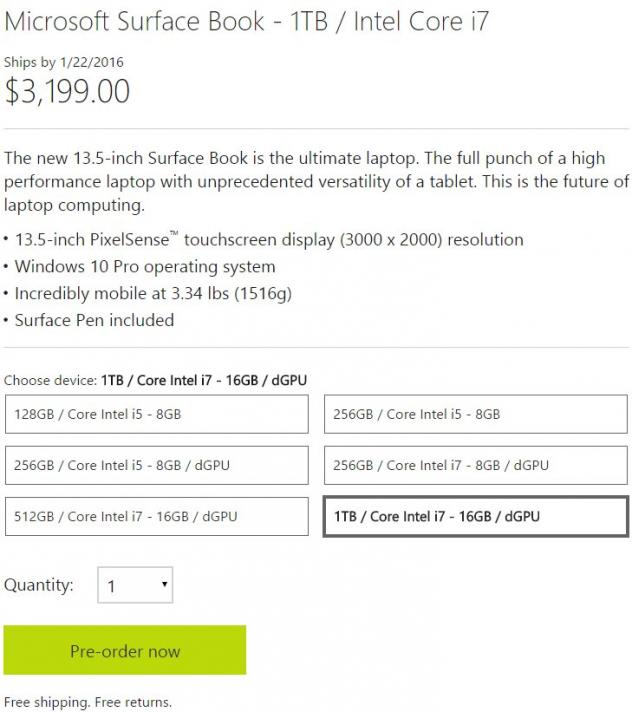Click the Quantity label
Screen dimensions: 632x712
39,585
